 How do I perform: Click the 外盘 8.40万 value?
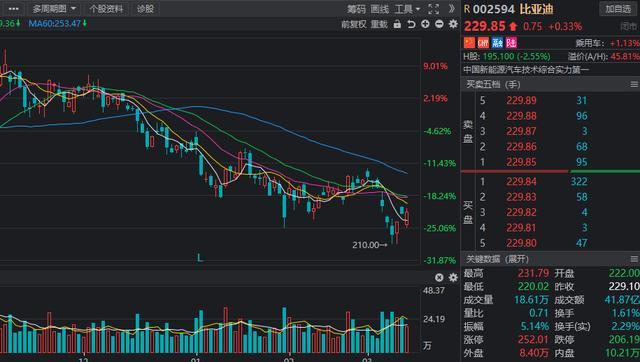(533, 353)
